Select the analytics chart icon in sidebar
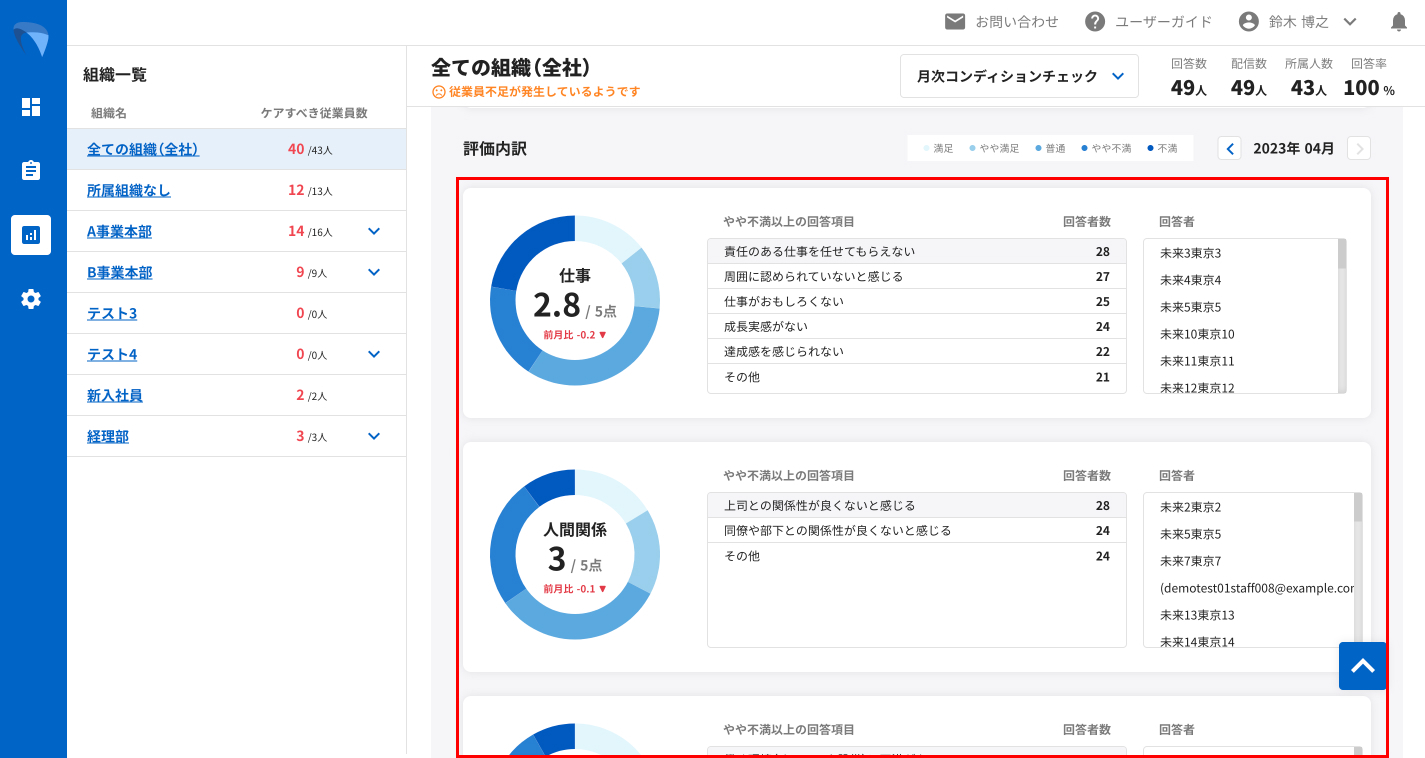The height and width of the screenshot is (758, 1425). 31,235
